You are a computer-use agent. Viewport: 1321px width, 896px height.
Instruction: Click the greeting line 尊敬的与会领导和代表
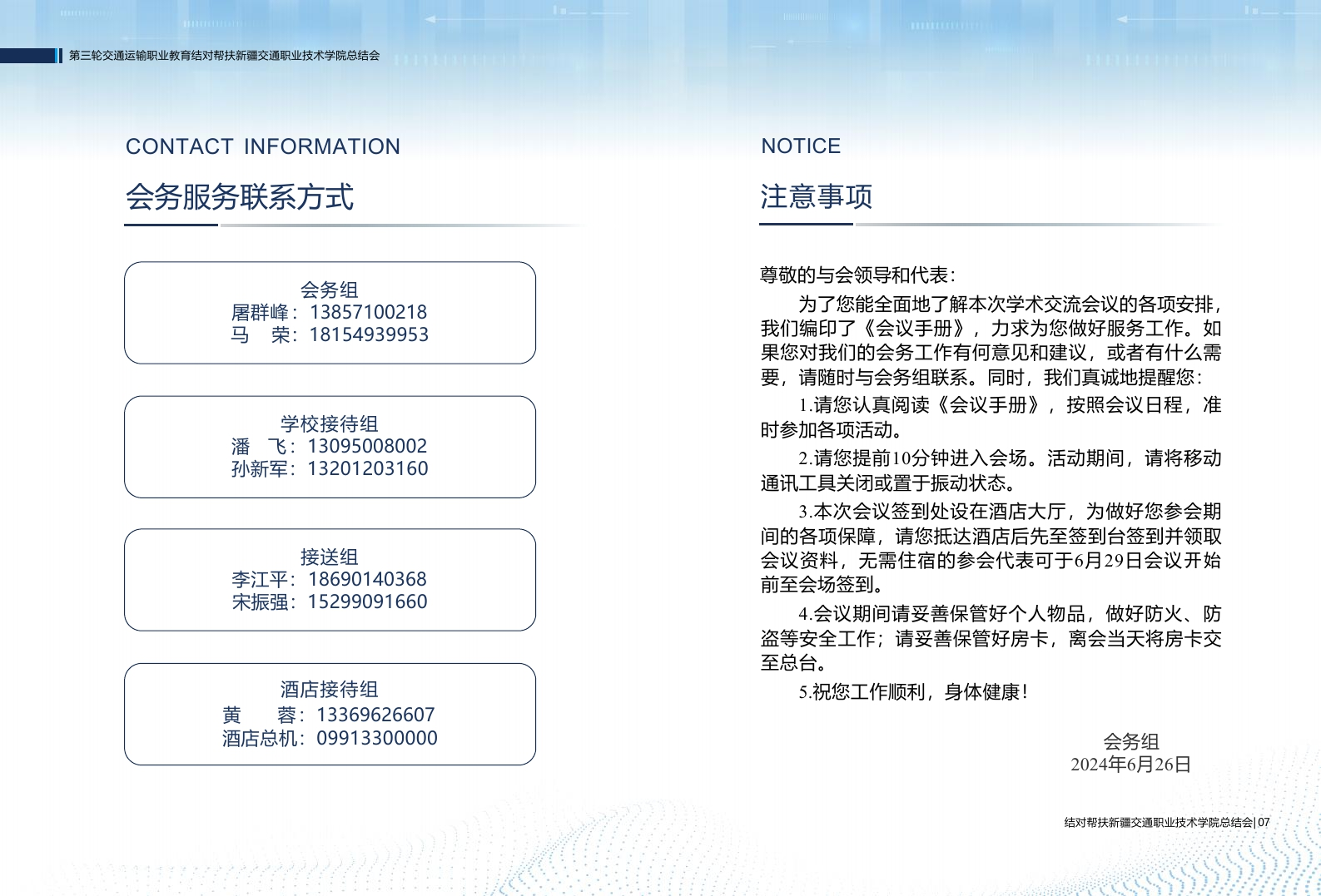click(858, 275)
